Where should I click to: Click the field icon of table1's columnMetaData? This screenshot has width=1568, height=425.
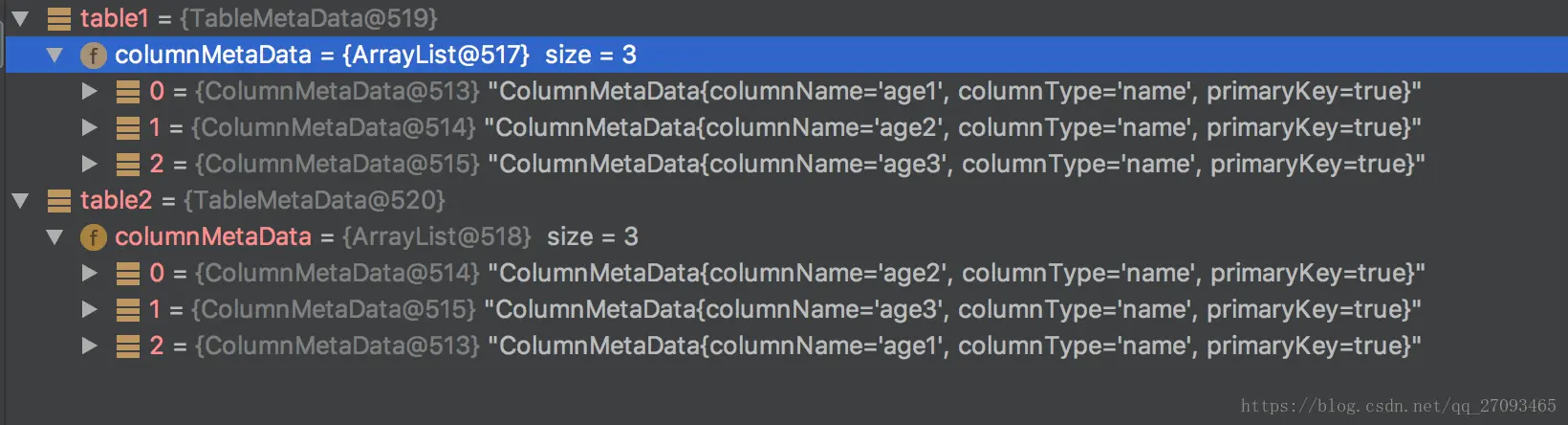(93, 56)
